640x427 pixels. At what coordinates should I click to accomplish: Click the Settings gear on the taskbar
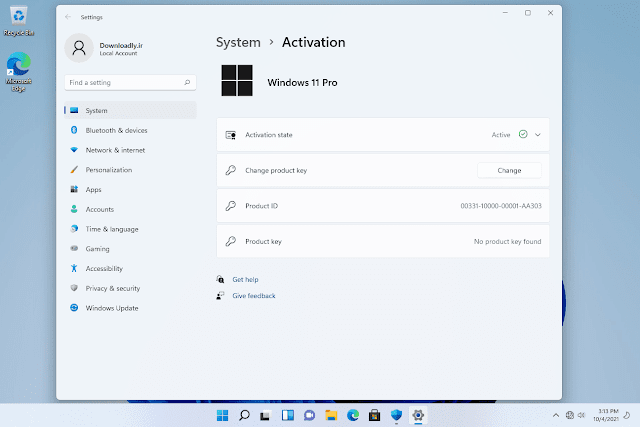point(418,416)
